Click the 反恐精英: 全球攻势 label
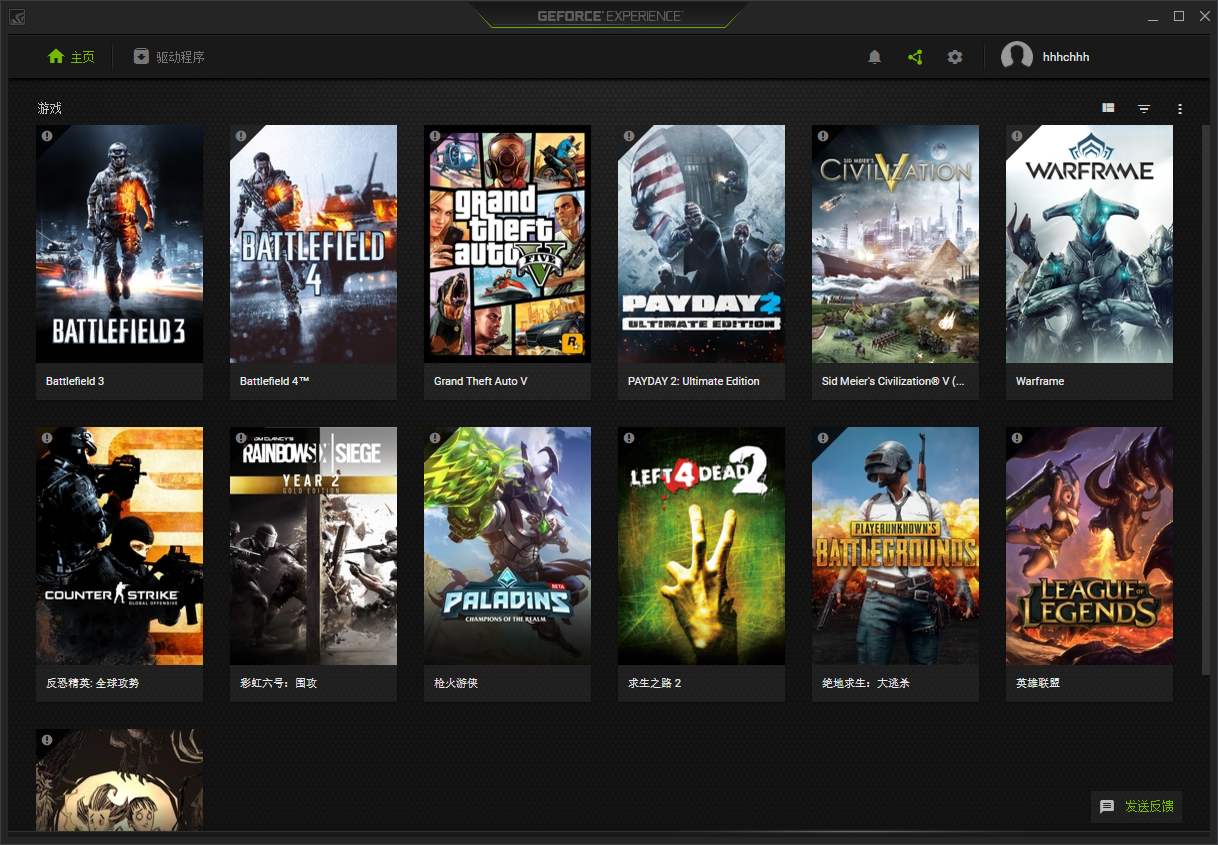1218x845 pixels. [x=92, y=683]
